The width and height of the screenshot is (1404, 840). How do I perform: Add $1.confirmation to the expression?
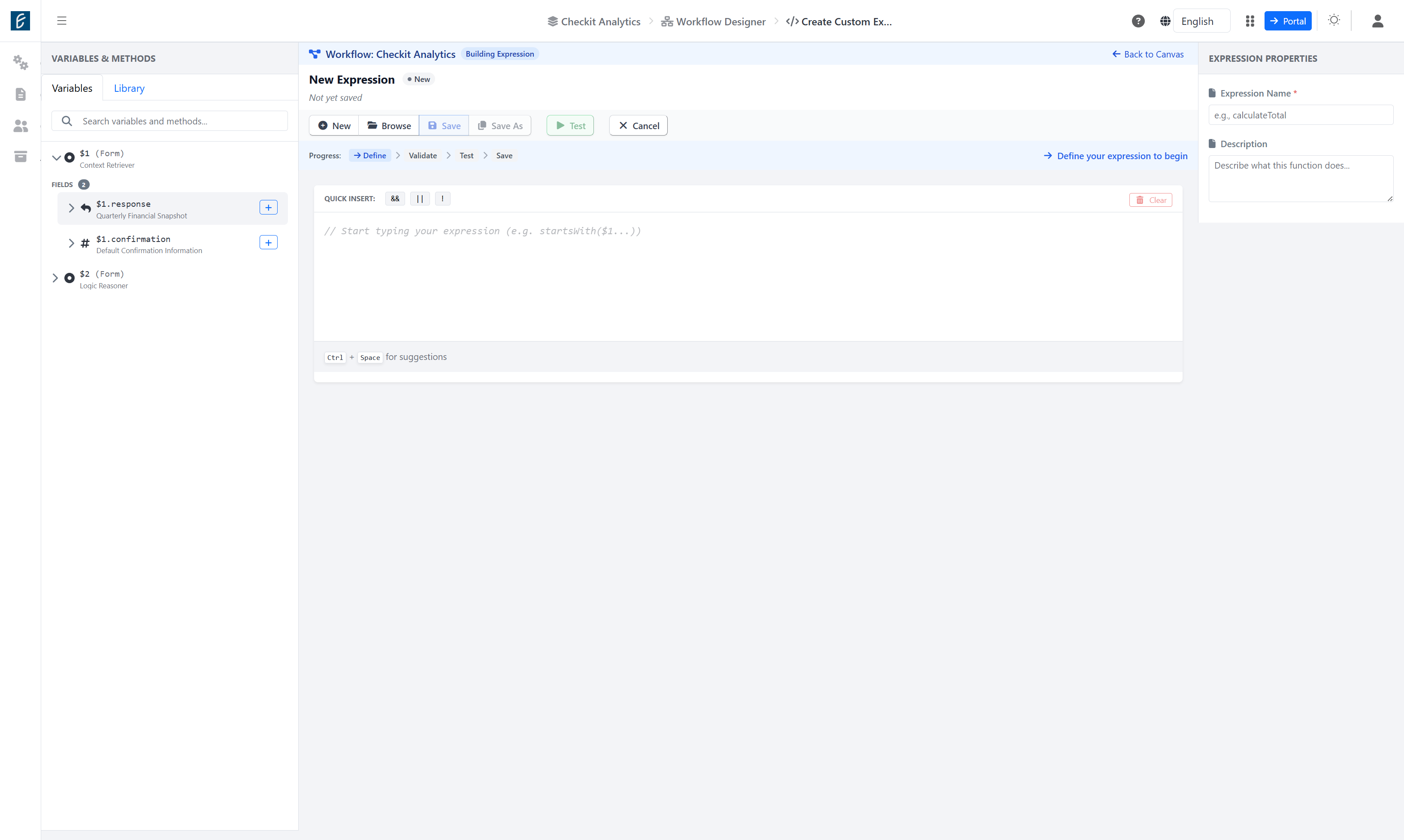pos(268,243)
